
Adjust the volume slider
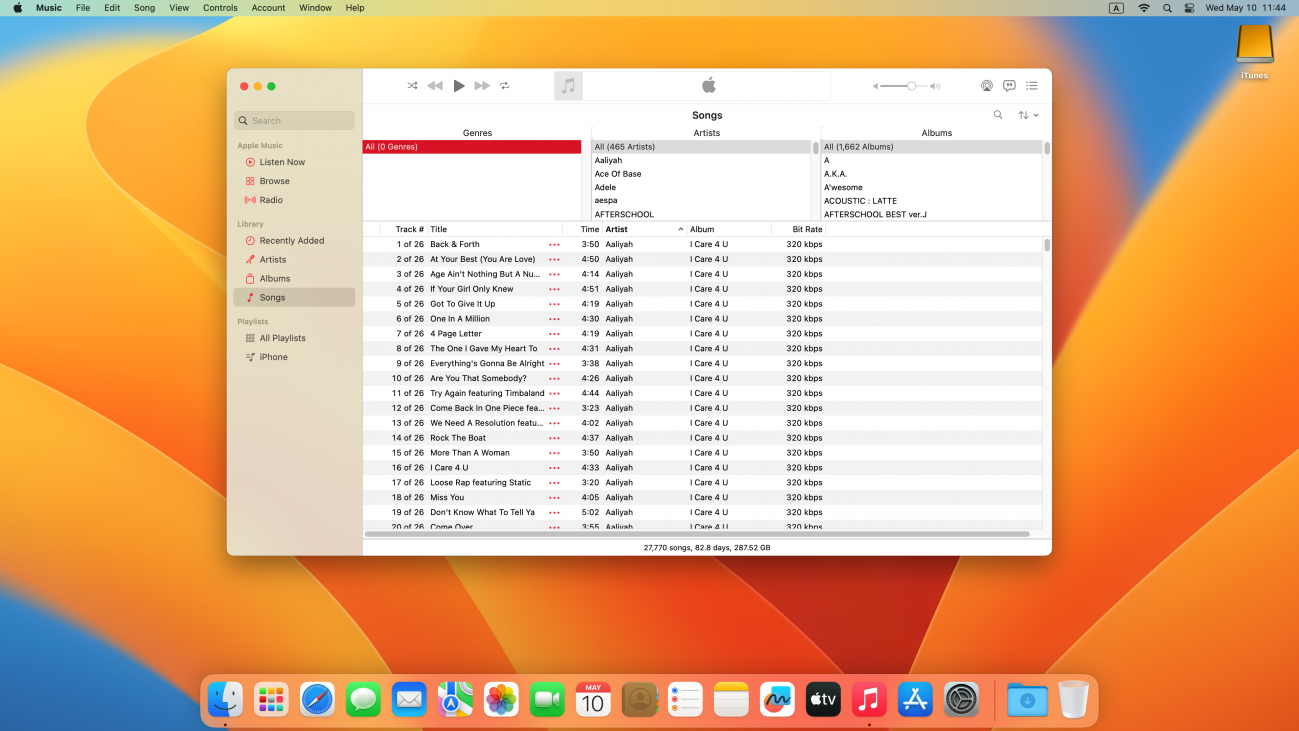pos(905,86)
